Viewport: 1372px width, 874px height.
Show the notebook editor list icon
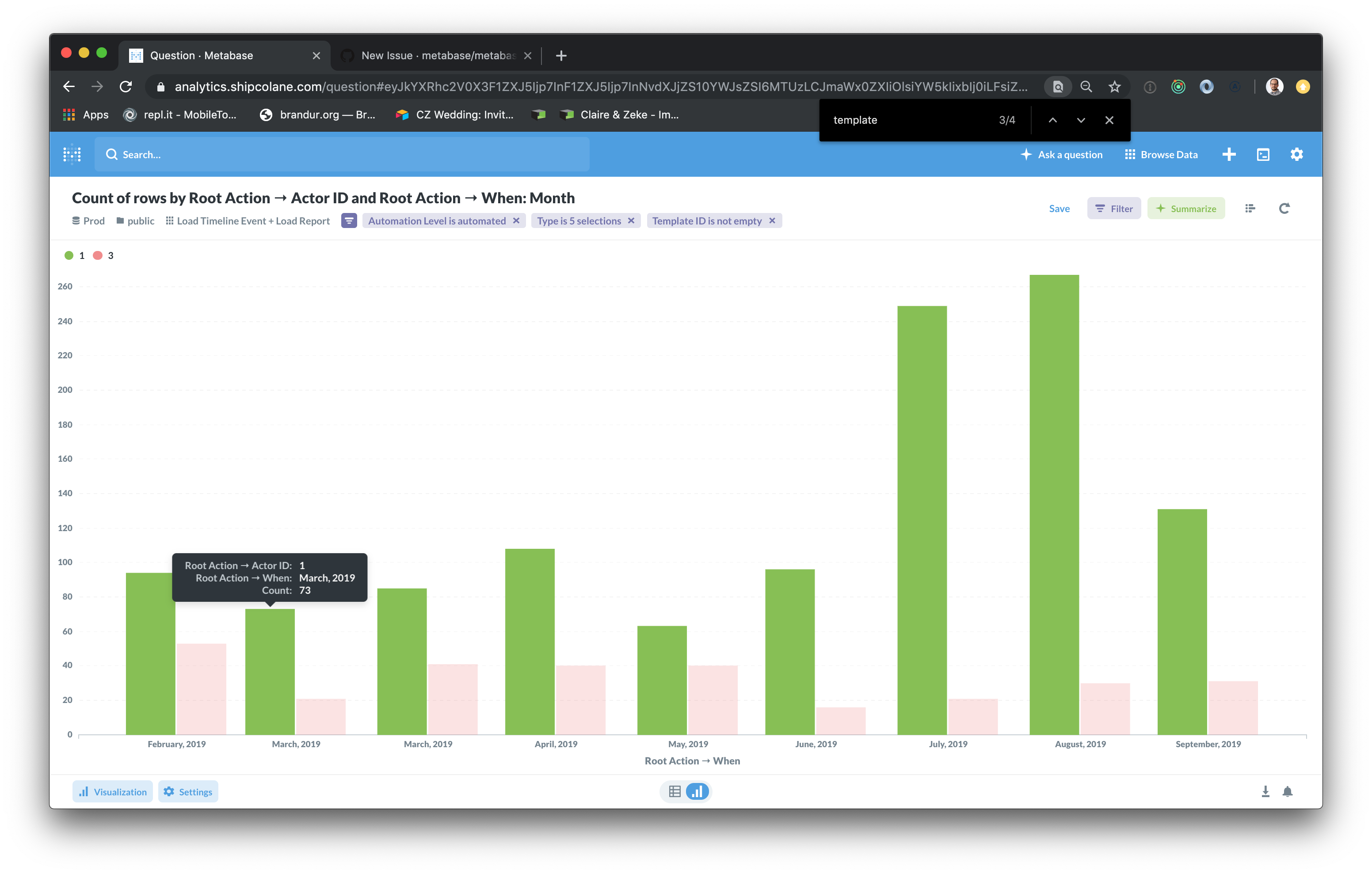tap(1250, 209)
